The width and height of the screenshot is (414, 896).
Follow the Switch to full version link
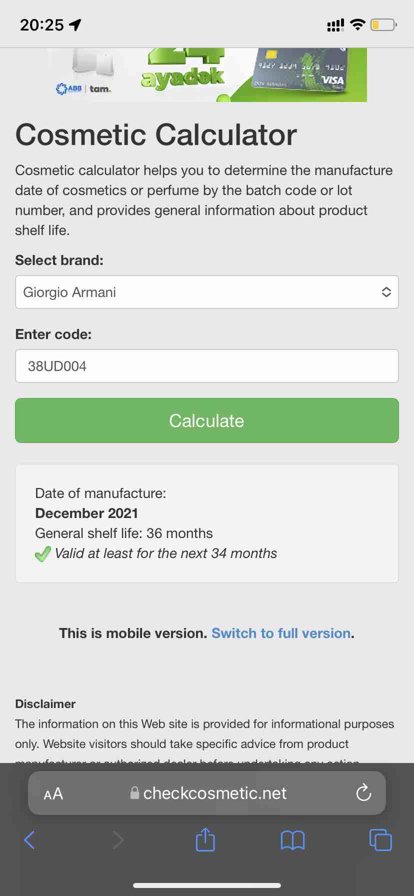click(281, 633)
